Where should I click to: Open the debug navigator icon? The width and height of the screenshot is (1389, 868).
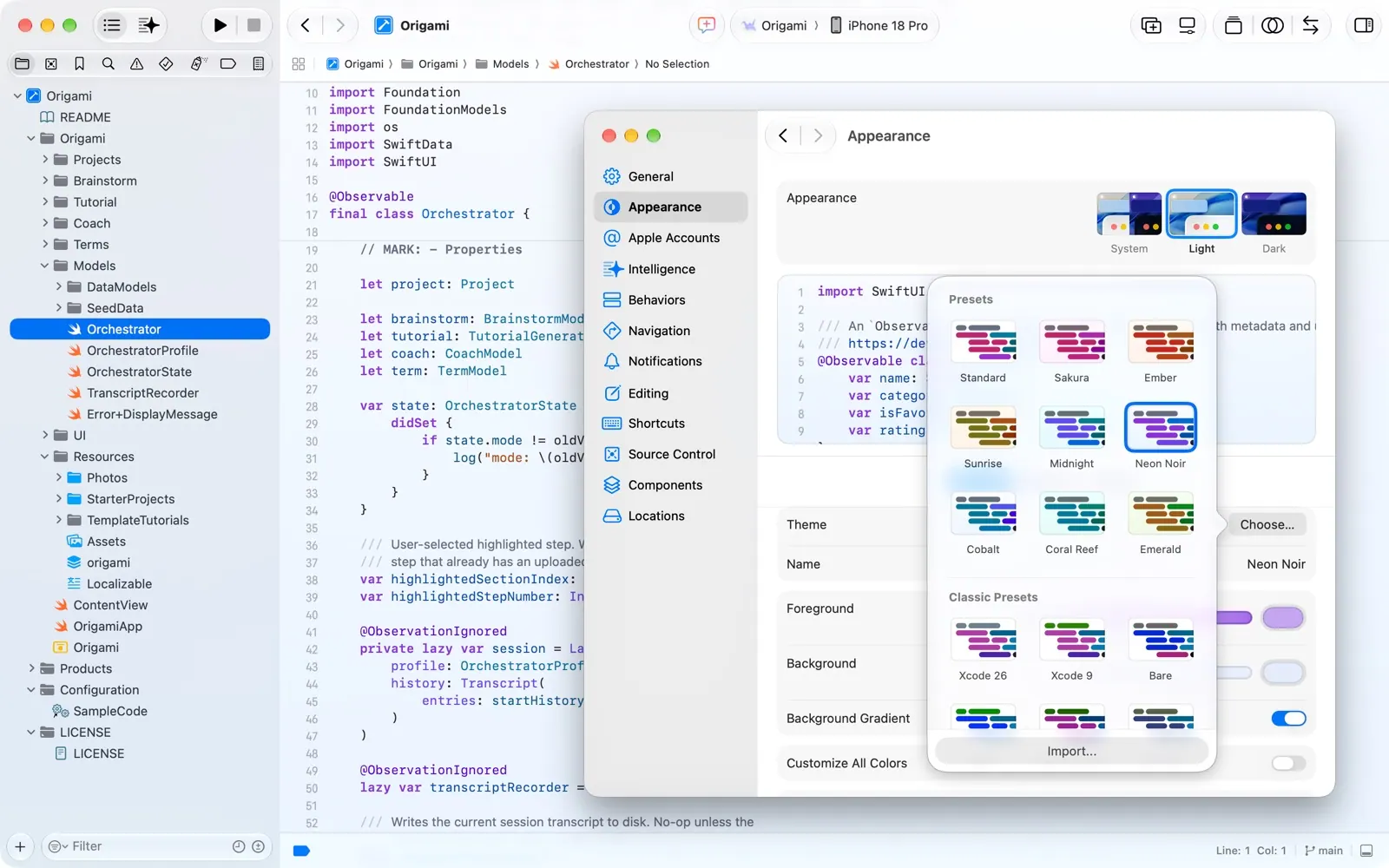[198, 63]
